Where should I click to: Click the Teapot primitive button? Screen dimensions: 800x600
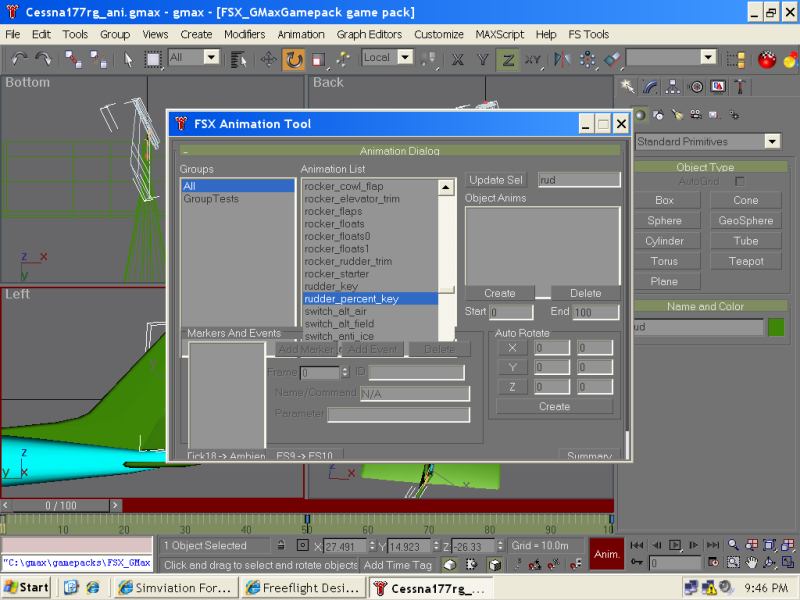745,262
